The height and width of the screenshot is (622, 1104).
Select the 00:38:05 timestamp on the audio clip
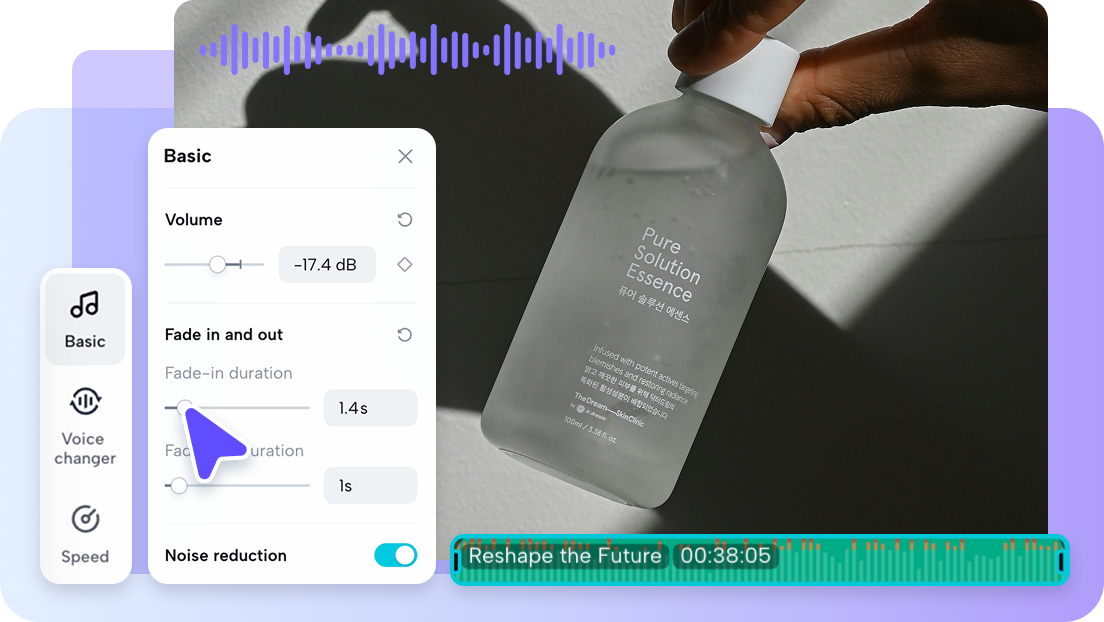tap(726, 554)
